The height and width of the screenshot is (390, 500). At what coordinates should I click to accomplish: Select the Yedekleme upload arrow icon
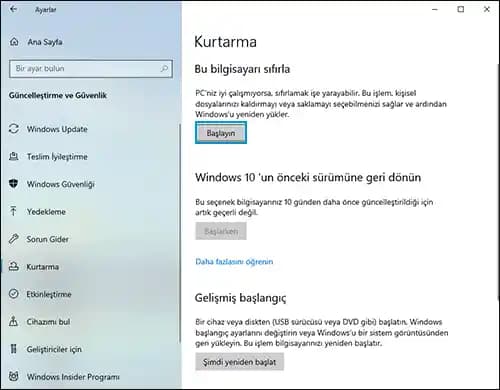(x=13, y=211)
